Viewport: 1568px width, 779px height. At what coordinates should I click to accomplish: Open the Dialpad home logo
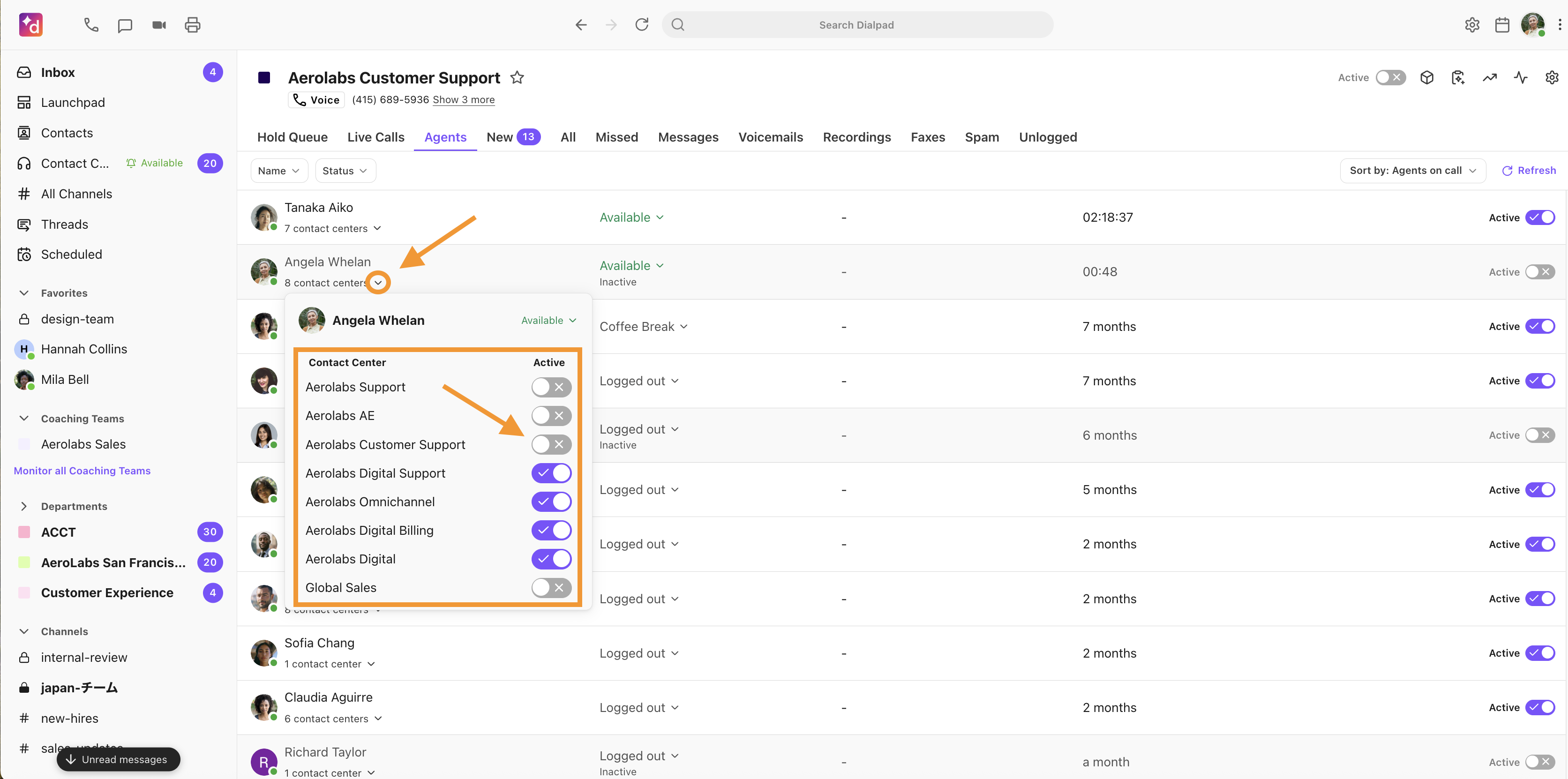coord(30,25)
